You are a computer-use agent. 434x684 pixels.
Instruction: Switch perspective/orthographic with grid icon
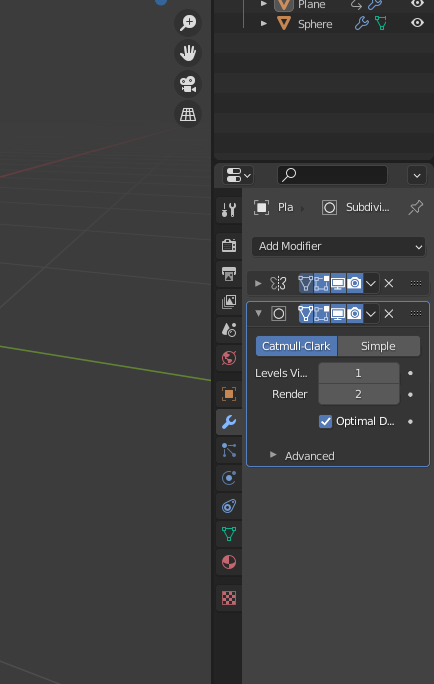pyautogui.click(x=188, y=114)
